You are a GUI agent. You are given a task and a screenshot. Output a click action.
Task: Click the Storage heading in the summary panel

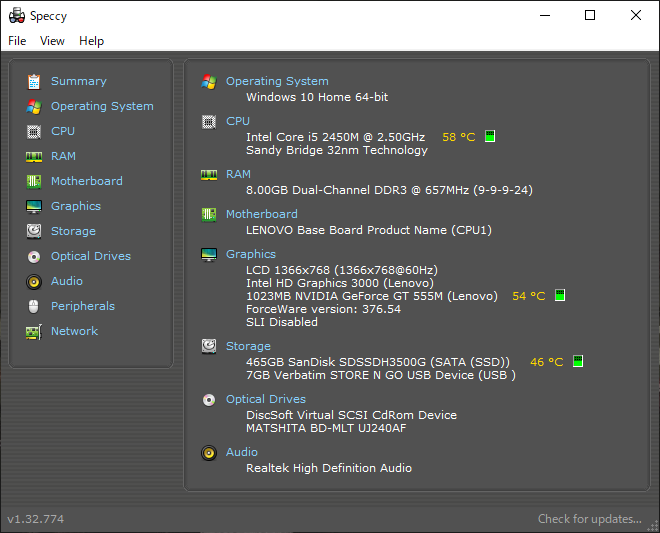pos(248,346)
